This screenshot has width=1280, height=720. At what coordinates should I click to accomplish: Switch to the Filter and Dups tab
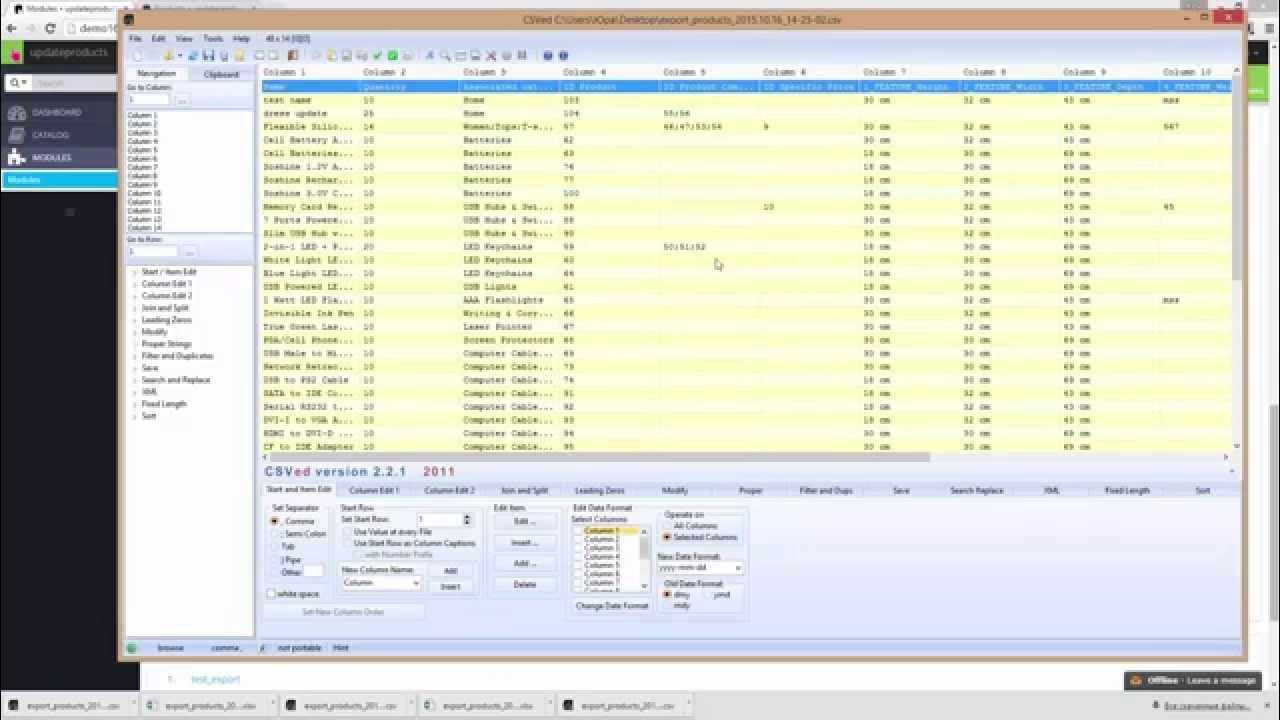click(x=826, y=491)
